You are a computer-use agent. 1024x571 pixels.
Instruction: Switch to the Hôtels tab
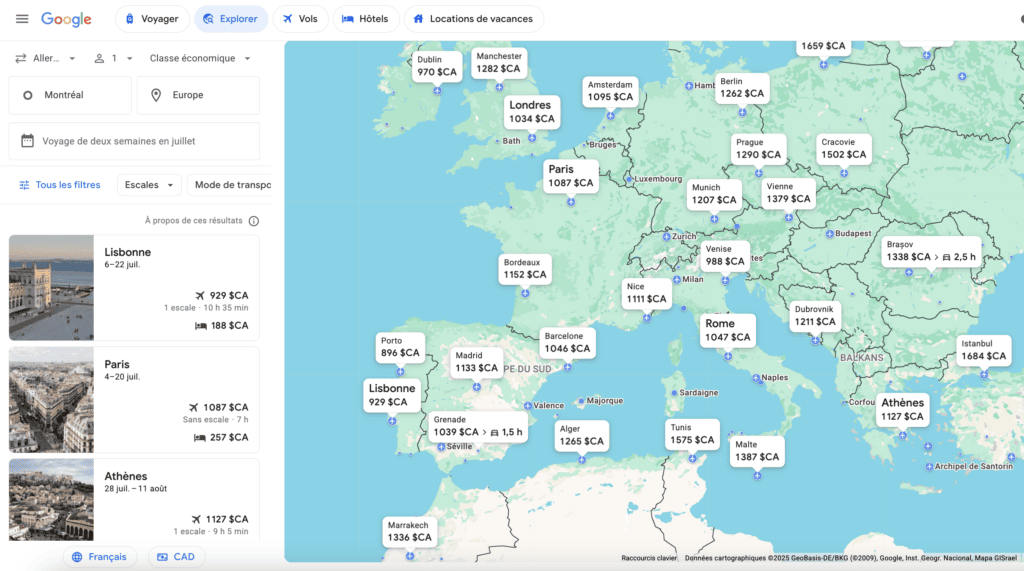pos(365,19)
